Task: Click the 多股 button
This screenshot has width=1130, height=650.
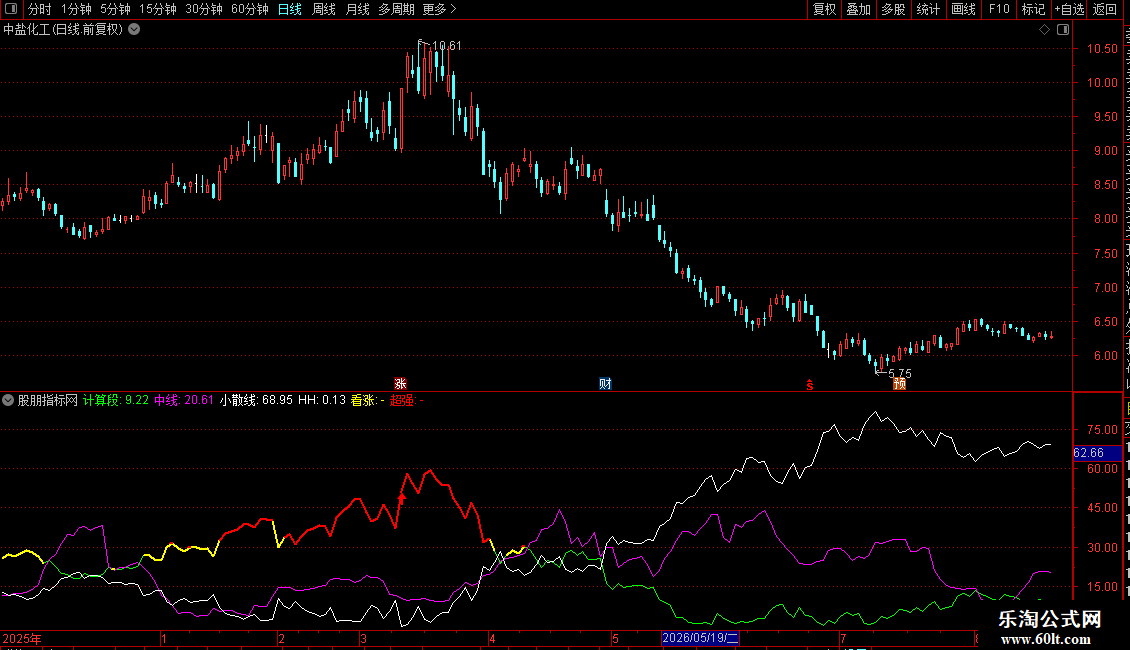Action: point(894,9)
